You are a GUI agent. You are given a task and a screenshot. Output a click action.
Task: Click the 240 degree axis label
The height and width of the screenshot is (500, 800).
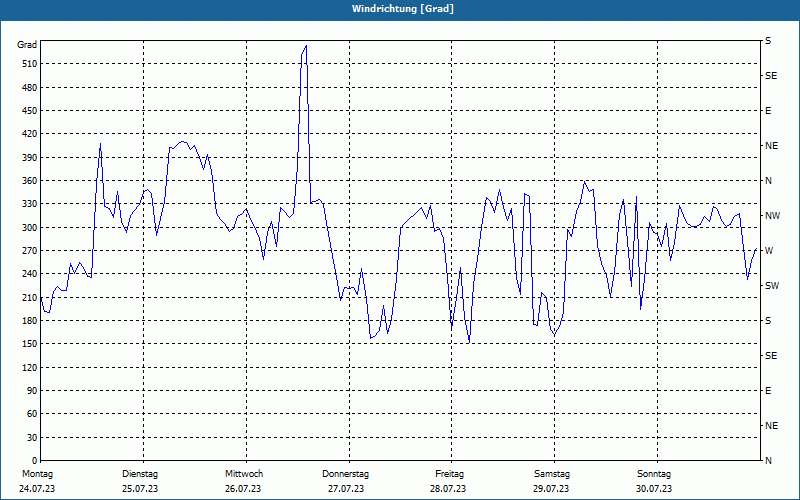[30, 274]
